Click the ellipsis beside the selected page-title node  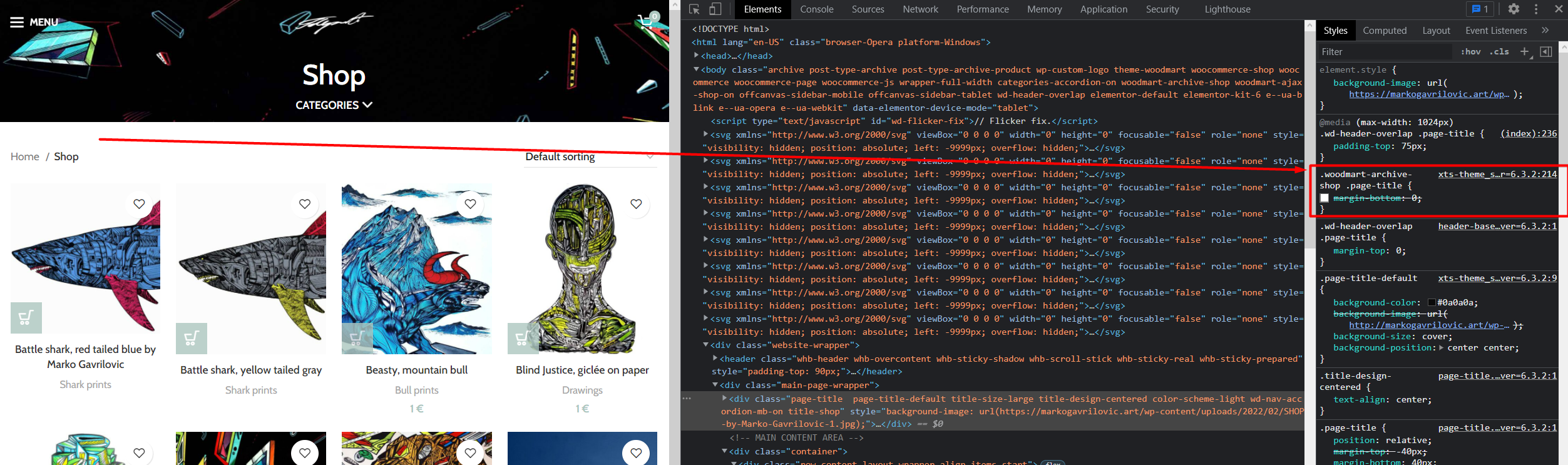coord(687,398)
